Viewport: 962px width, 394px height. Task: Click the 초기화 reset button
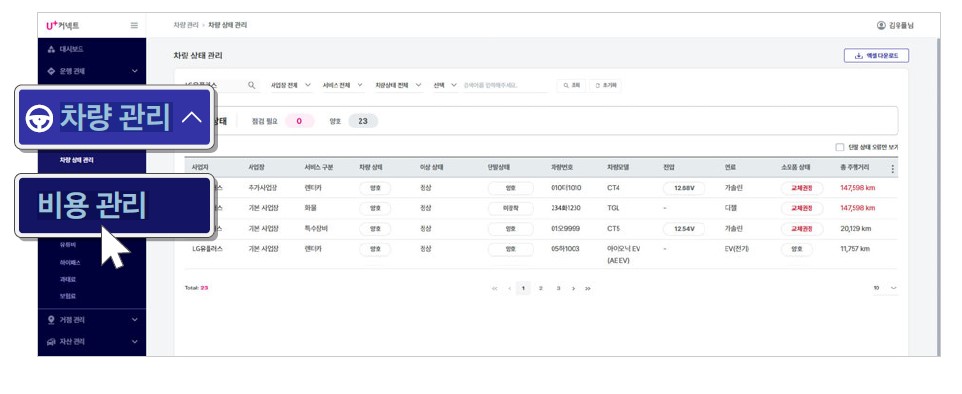click(x=605, y=86)
